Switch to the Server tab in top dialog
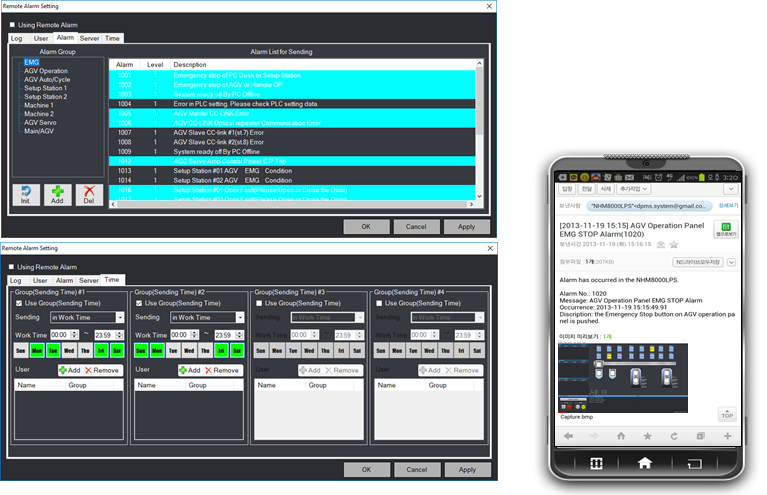The height and width of the screenshot is (495, 767). point(89,38)
